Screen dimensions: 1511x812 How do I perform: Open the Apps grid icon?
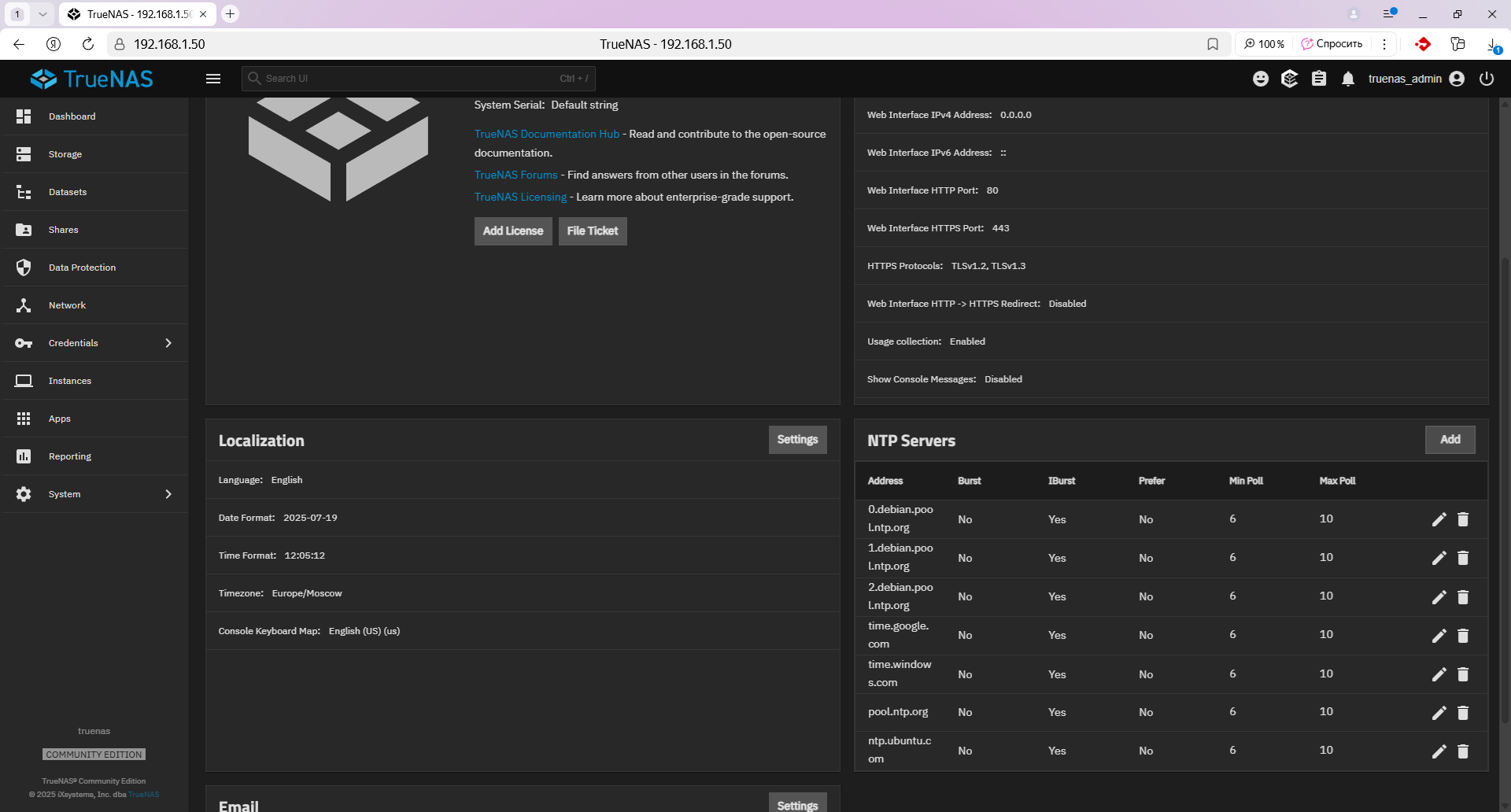[24, 419]
